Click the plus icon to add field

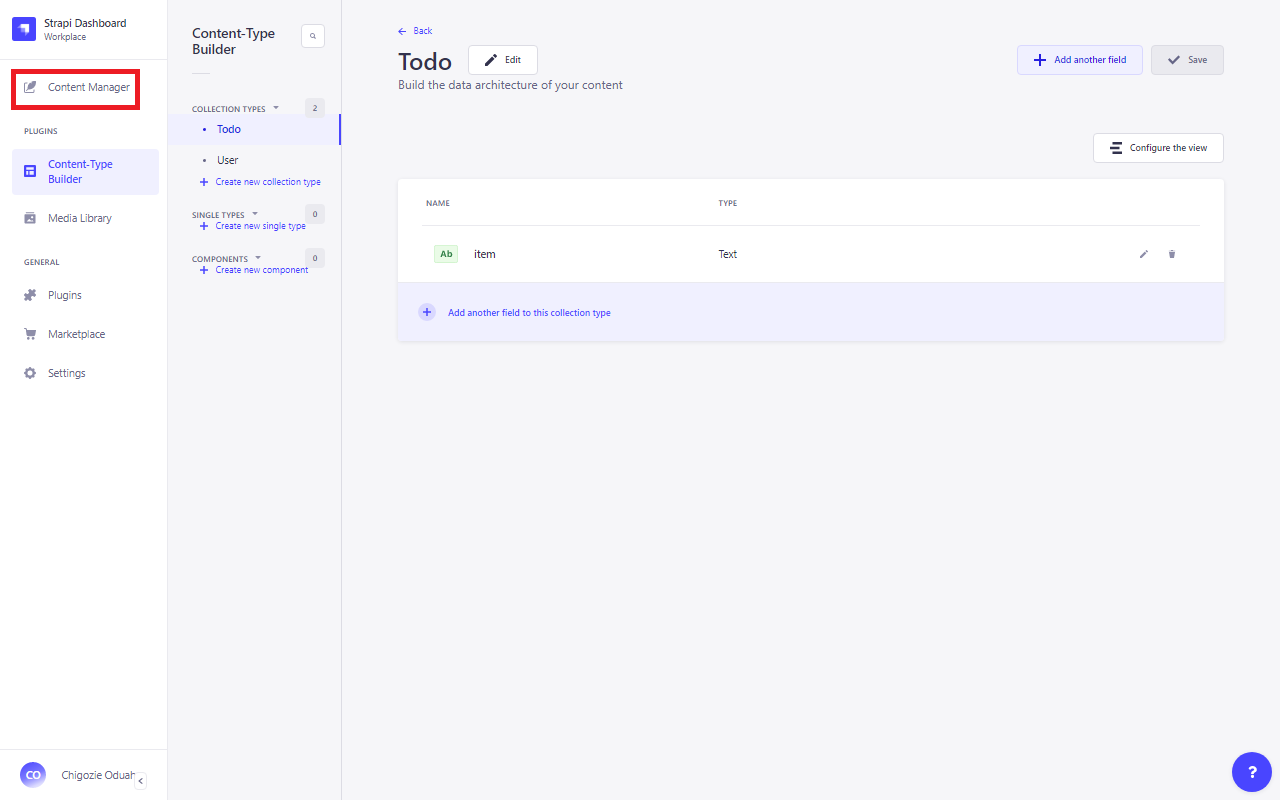click(x=427, y=312)
